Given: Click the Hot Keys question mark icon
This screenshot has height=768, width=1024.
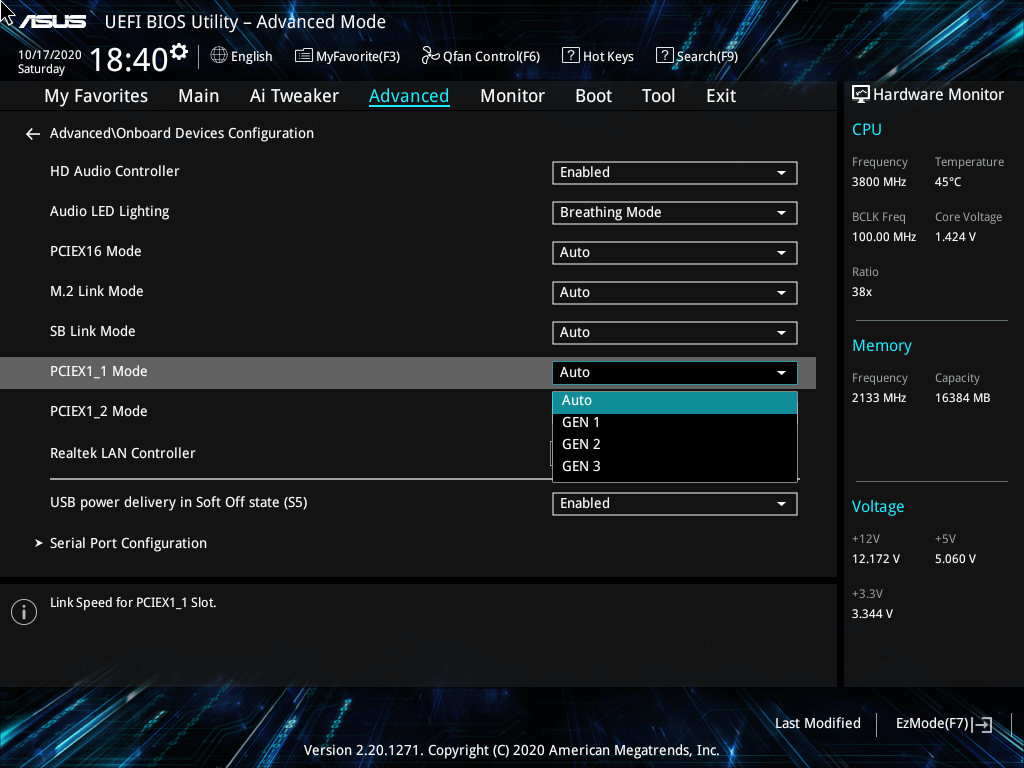Looking at the screenshot, I should click(570, 56).
